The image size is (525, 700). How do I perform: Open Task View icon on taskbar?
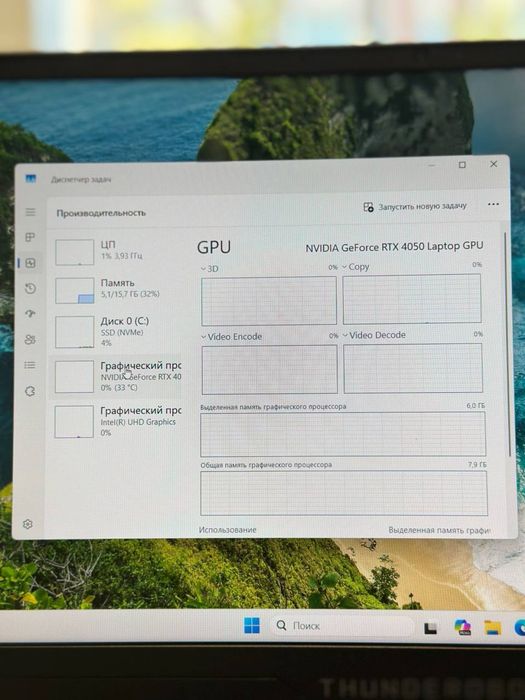pos(430,628)
